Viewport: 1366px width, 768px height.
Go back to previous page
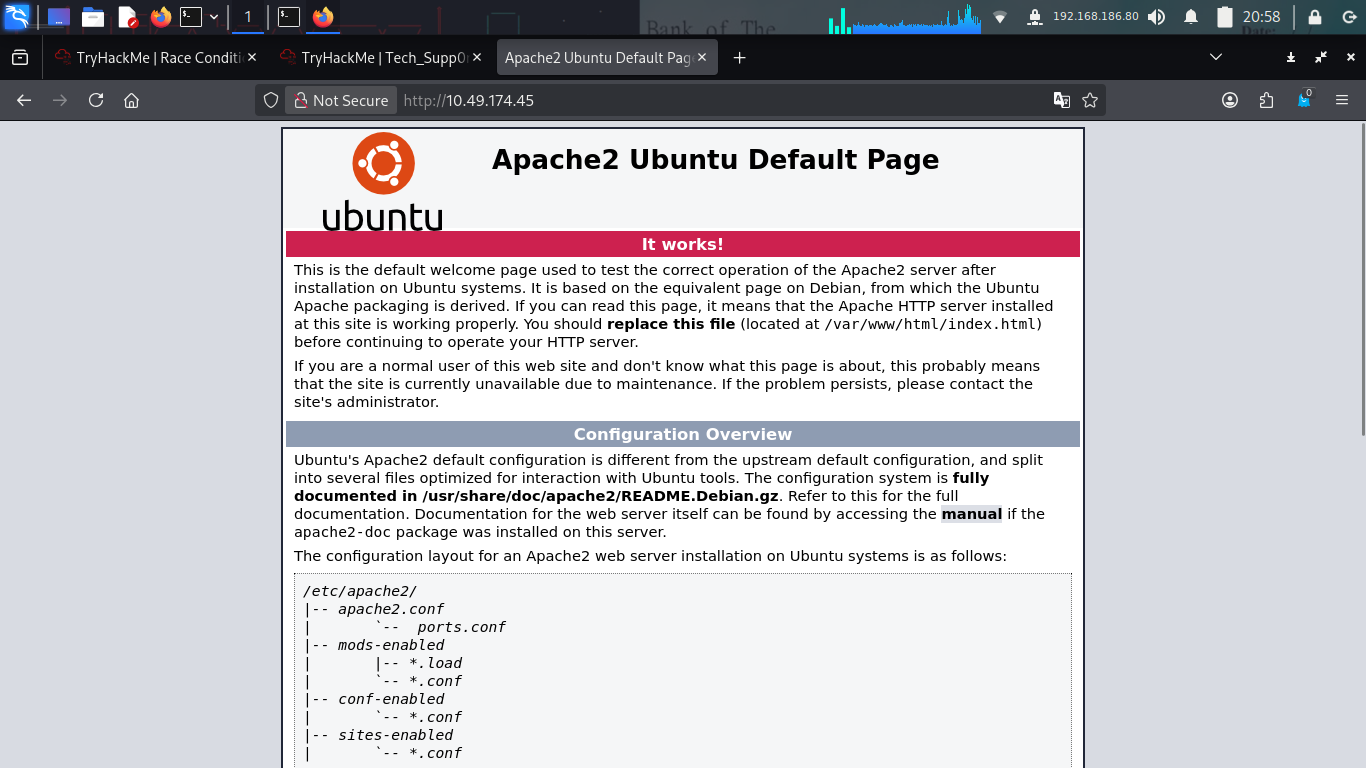(x=24, y=100)
